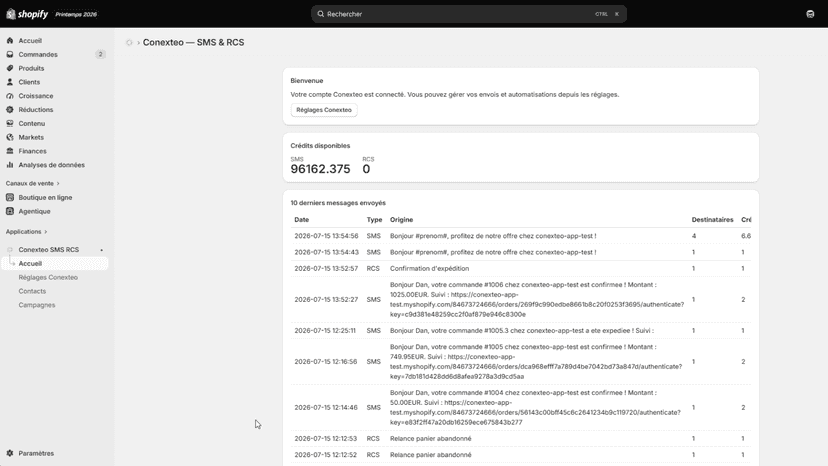828x466 pixels.
Task: Open the account avatar icon top right
Action: [810, 14]
